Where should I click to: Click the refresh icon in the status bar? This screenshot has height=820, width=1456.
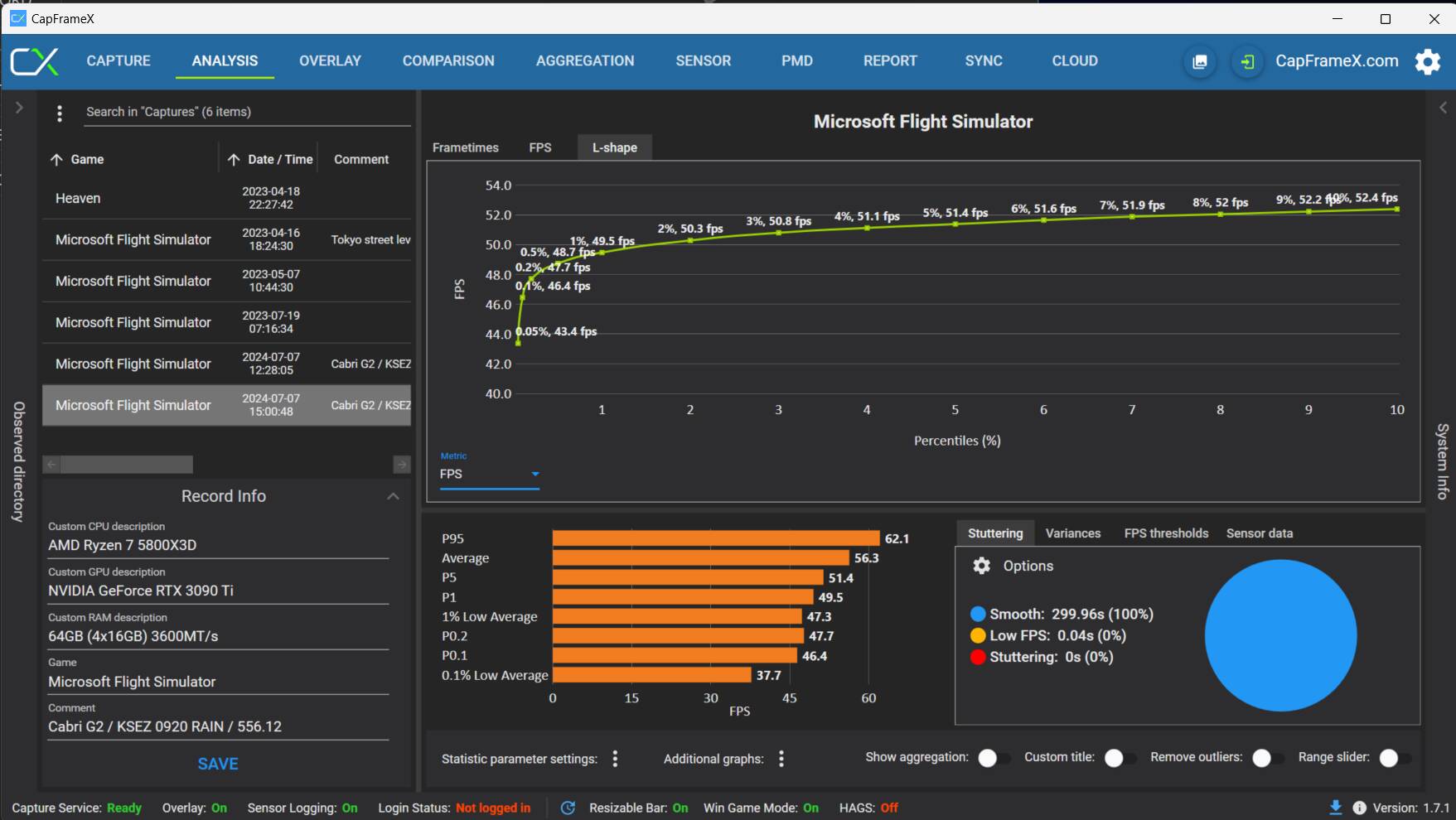568,808
